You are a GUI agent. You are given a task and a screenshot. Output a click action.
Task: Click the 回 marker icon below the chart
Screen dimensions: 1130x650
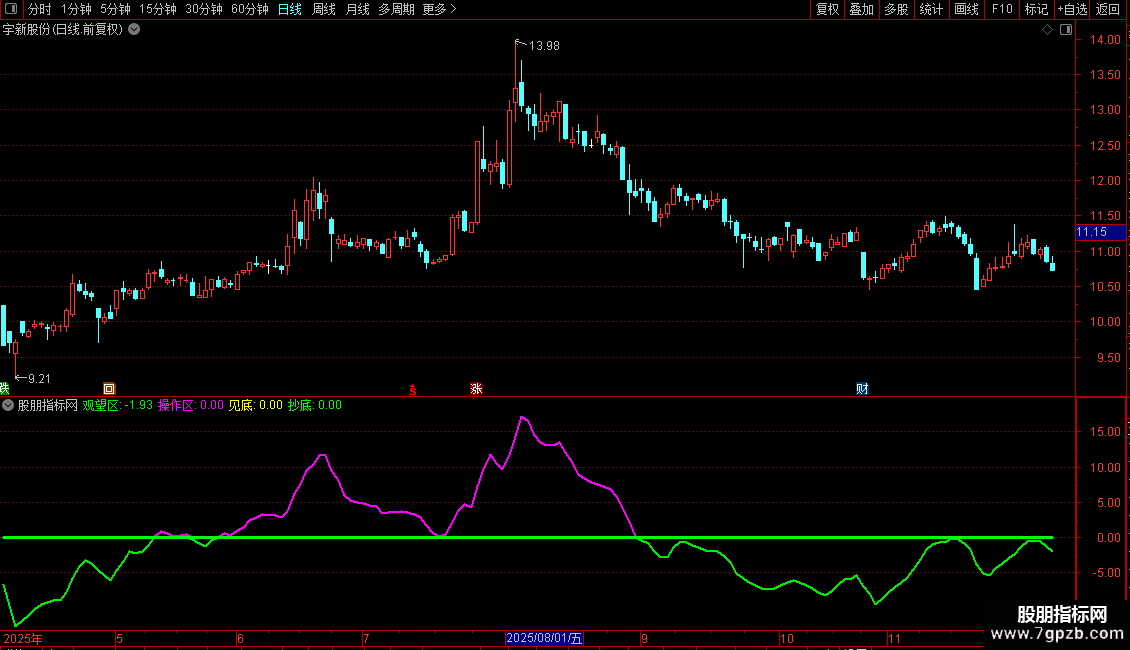click(x=109, y=388)
